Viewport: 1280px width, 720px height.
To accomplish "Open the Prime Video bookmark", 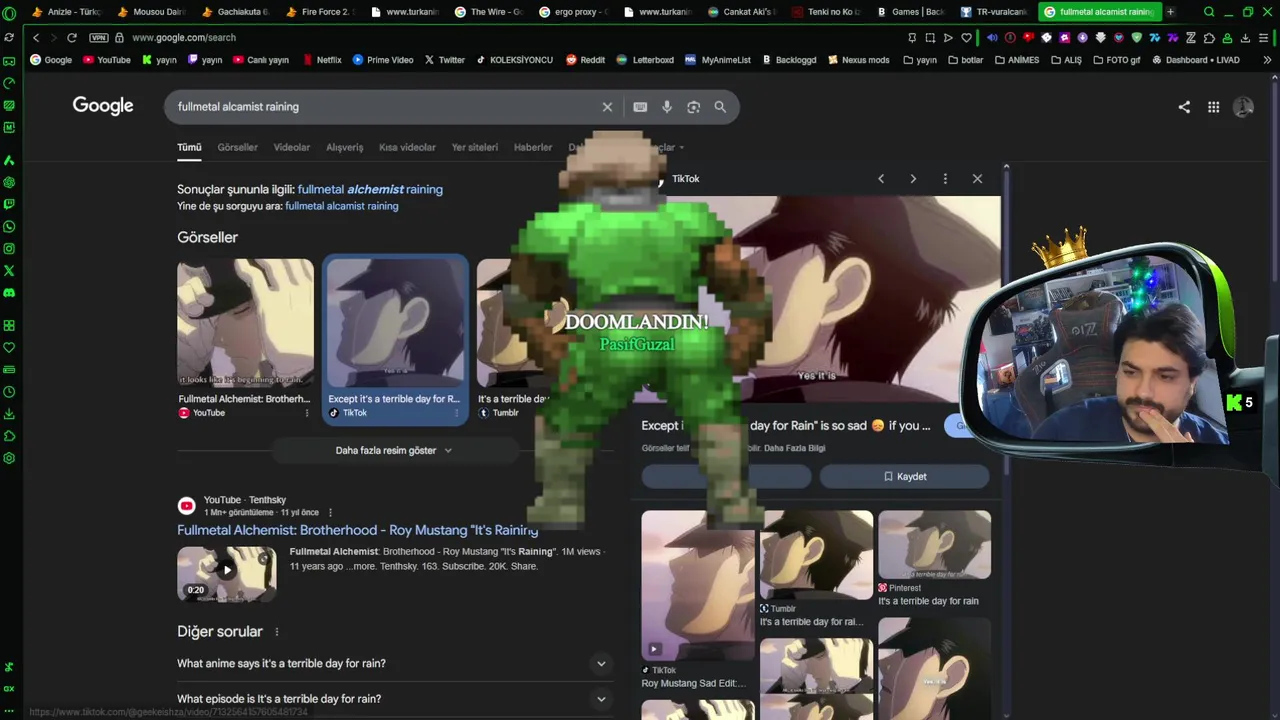I will [383, 60].
